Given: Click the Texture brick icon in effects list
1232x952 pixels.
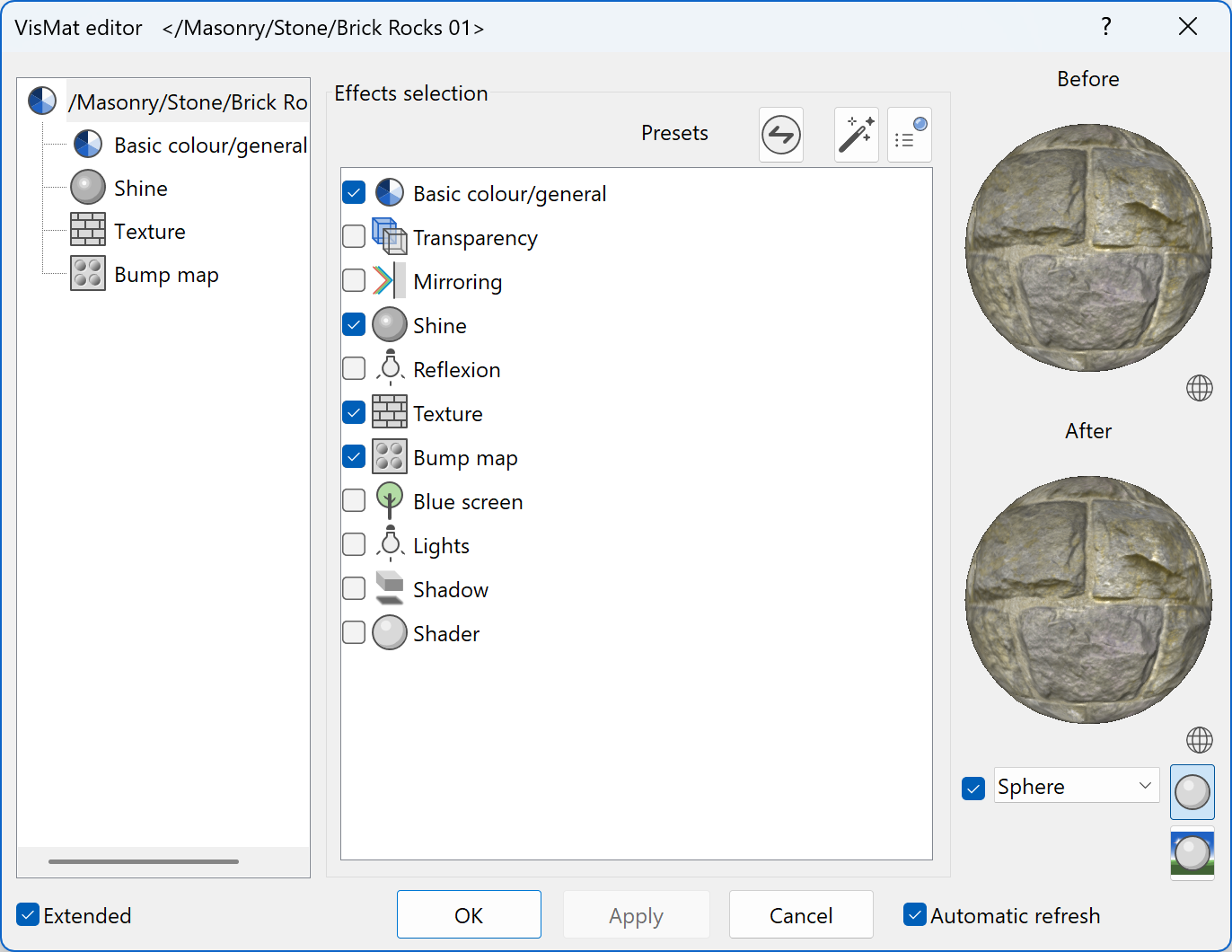Looking at the screenshot, I should (390, 412).
